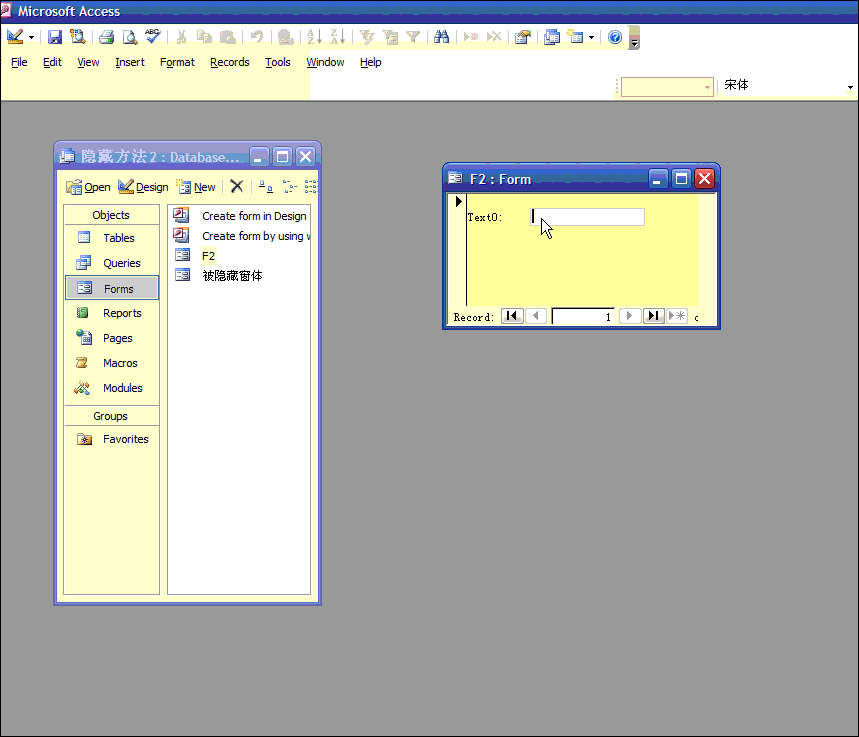
Task: Open the Tools menu
Action: [278, 62]
